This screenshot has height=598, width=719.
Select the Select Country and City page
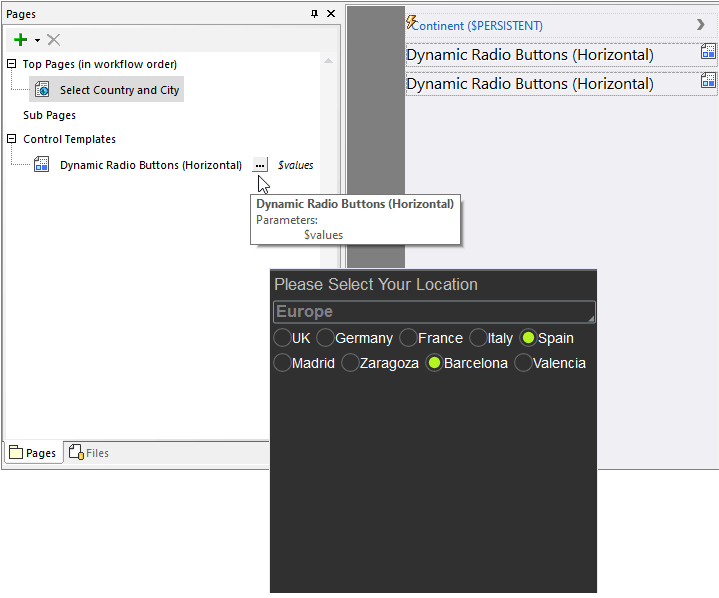tap(119, 90)
